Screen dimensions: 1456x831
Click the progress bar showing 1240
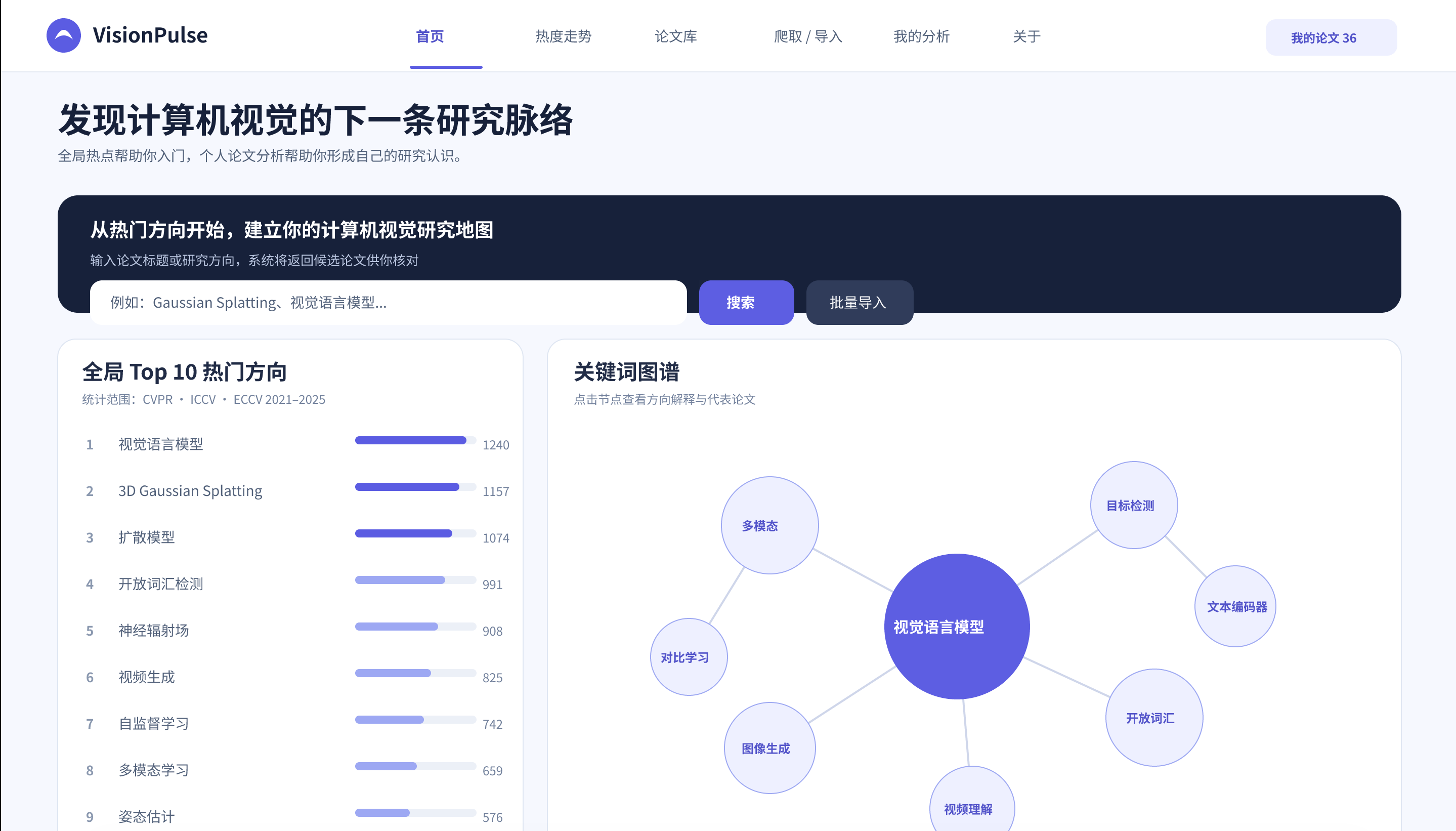(x=415, y=440)
